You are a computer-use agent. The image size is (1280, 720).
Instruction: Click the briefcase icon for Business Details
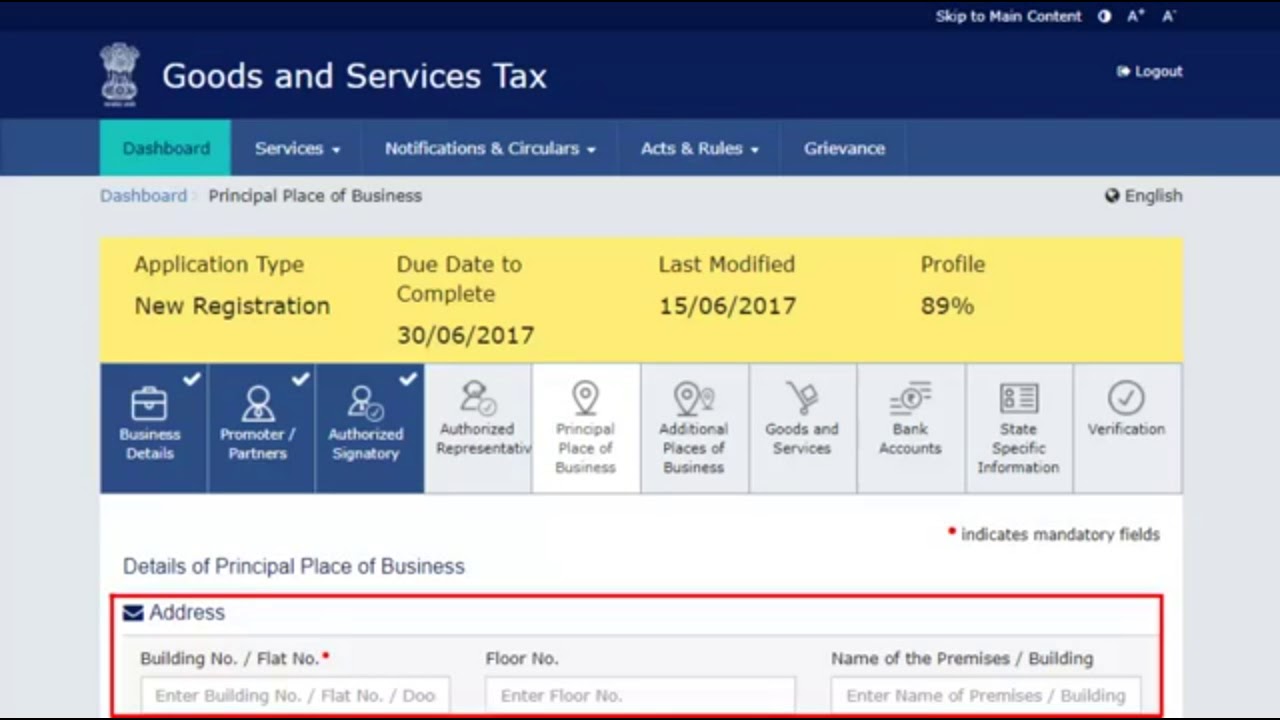150,404
